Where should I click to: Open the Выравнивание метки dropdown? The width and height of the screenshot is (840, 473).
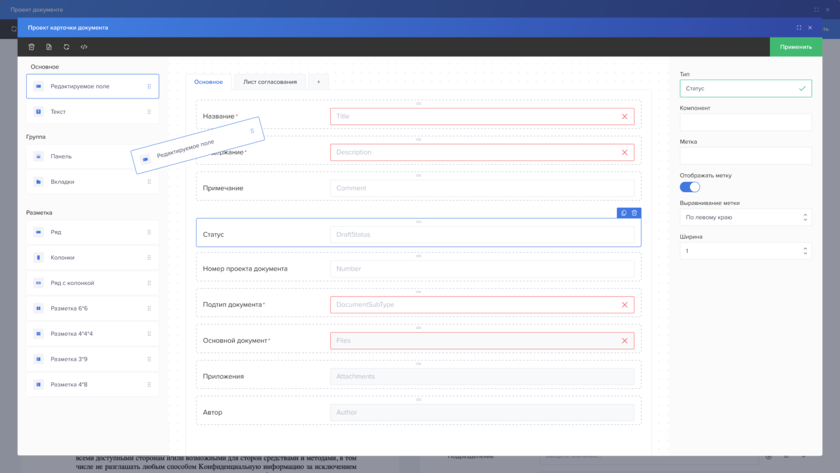745,217
